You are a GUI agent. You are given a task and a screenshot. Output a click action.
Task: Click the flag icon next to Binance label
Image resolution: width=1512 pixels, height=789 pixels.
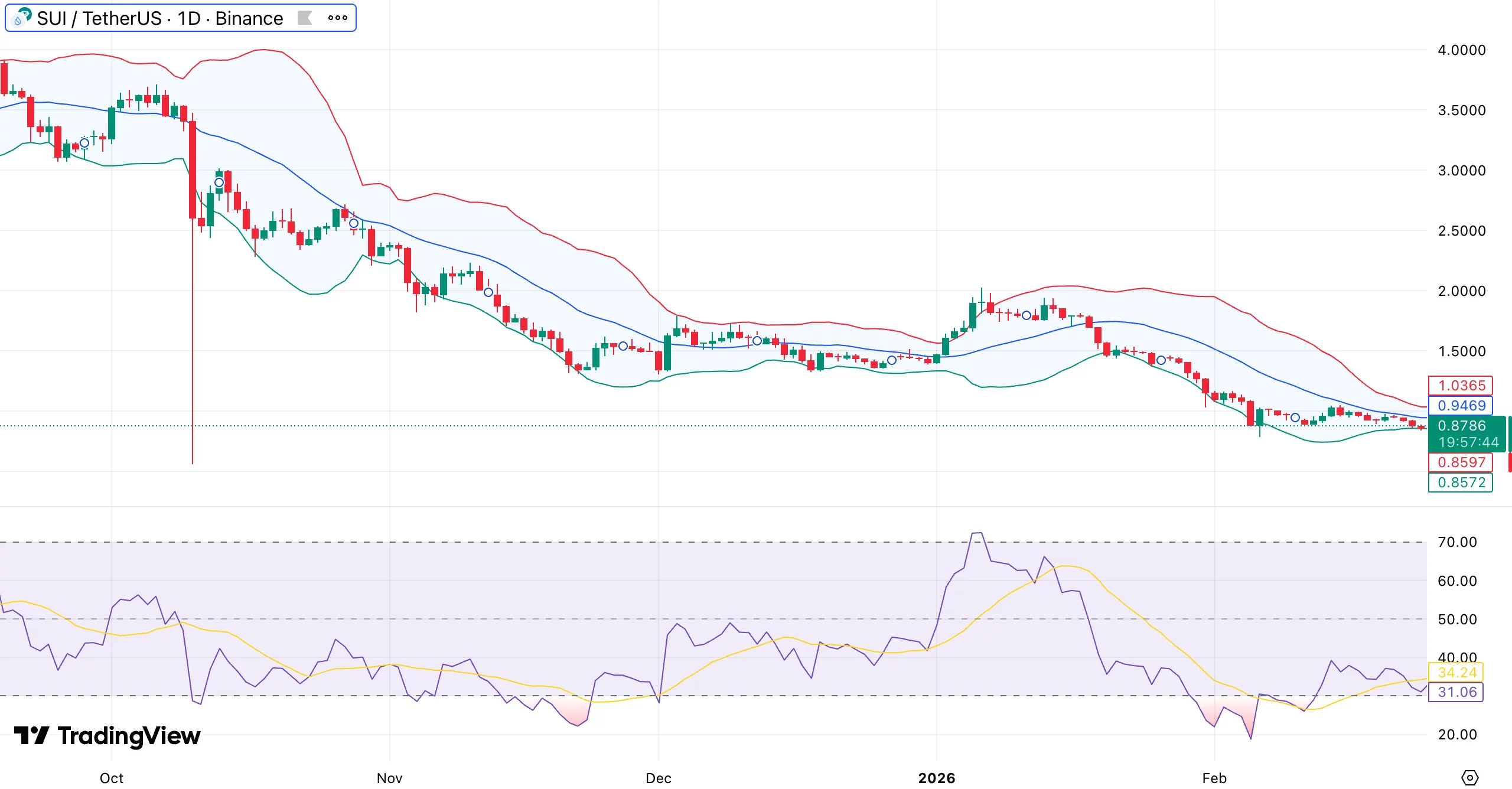click(x=304, y=18)
